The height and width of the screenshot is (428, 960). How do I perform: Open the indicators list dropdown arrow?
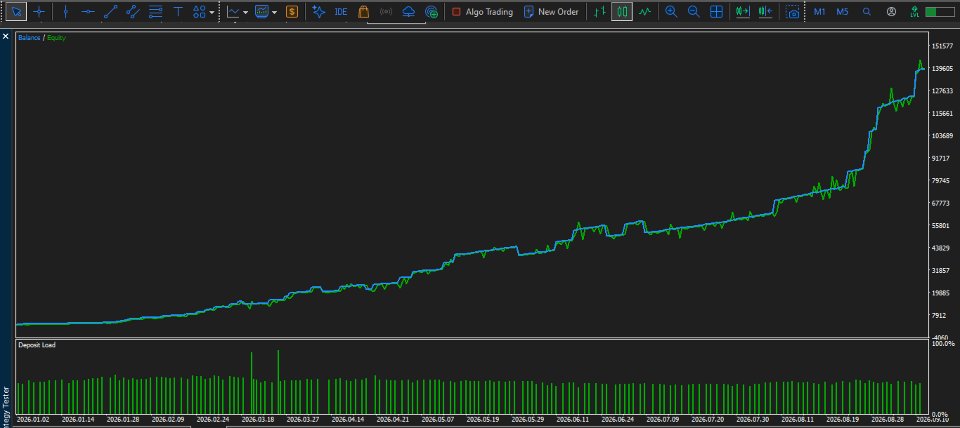tap(246, 12)
